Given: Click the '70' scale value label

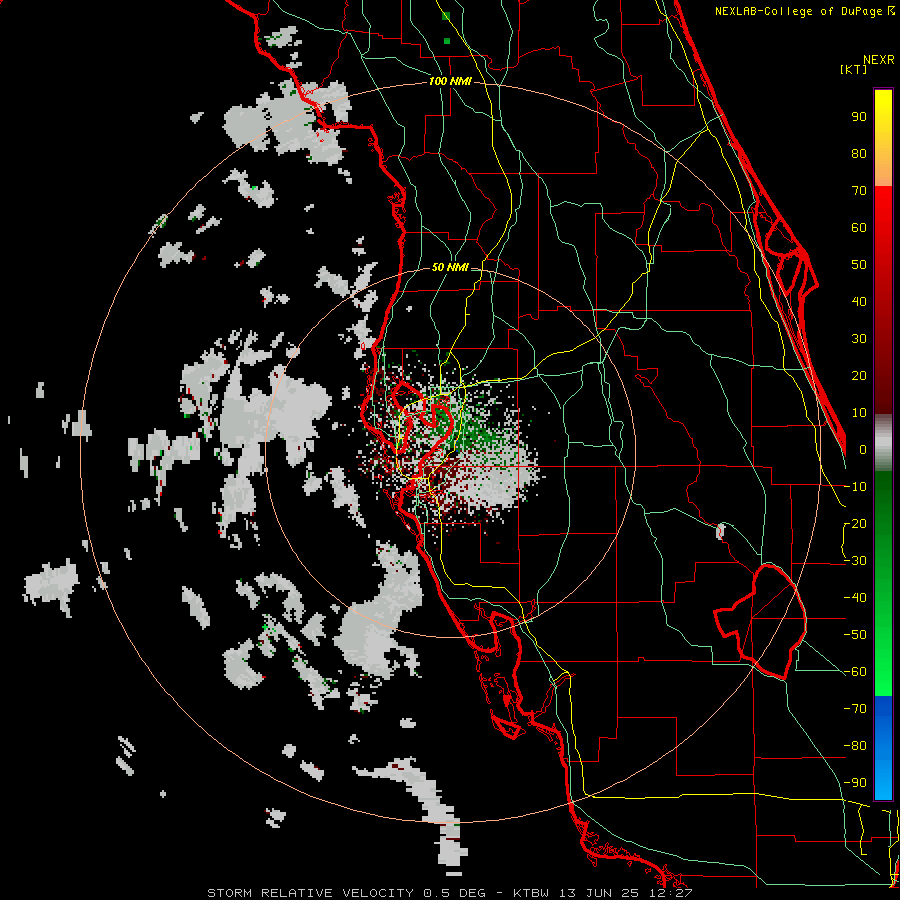Looking at the screenshot, I should pyautogui.click(x=859, y=191).
